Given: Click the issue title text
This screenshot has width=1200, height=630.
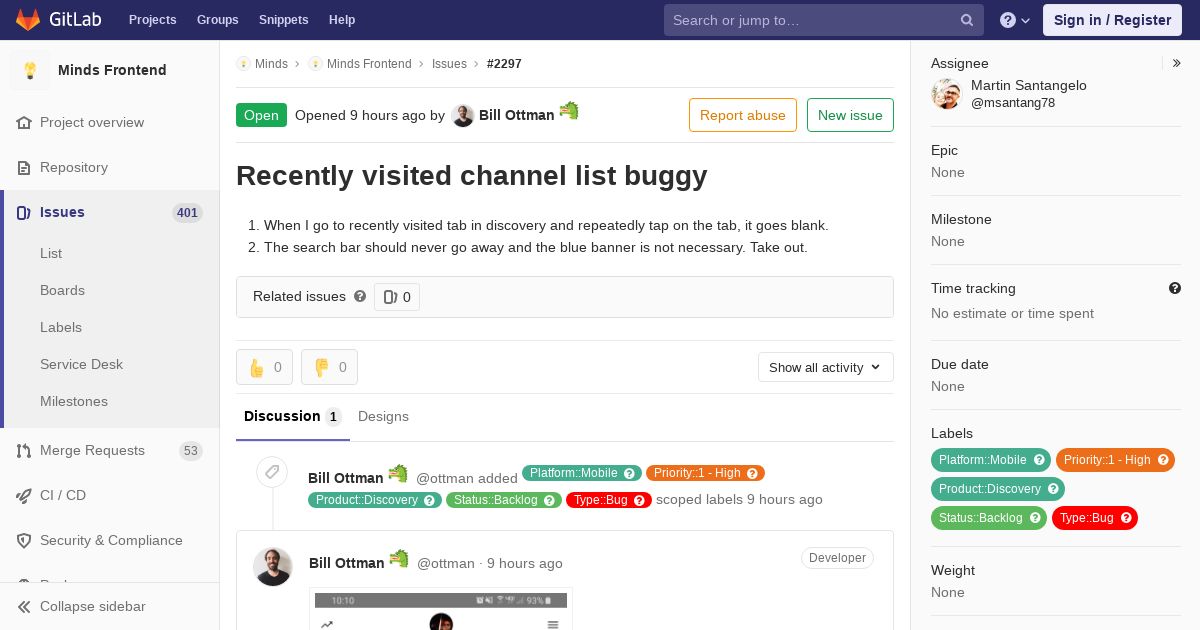Looking at the screenshot, I should pos(472,176).
